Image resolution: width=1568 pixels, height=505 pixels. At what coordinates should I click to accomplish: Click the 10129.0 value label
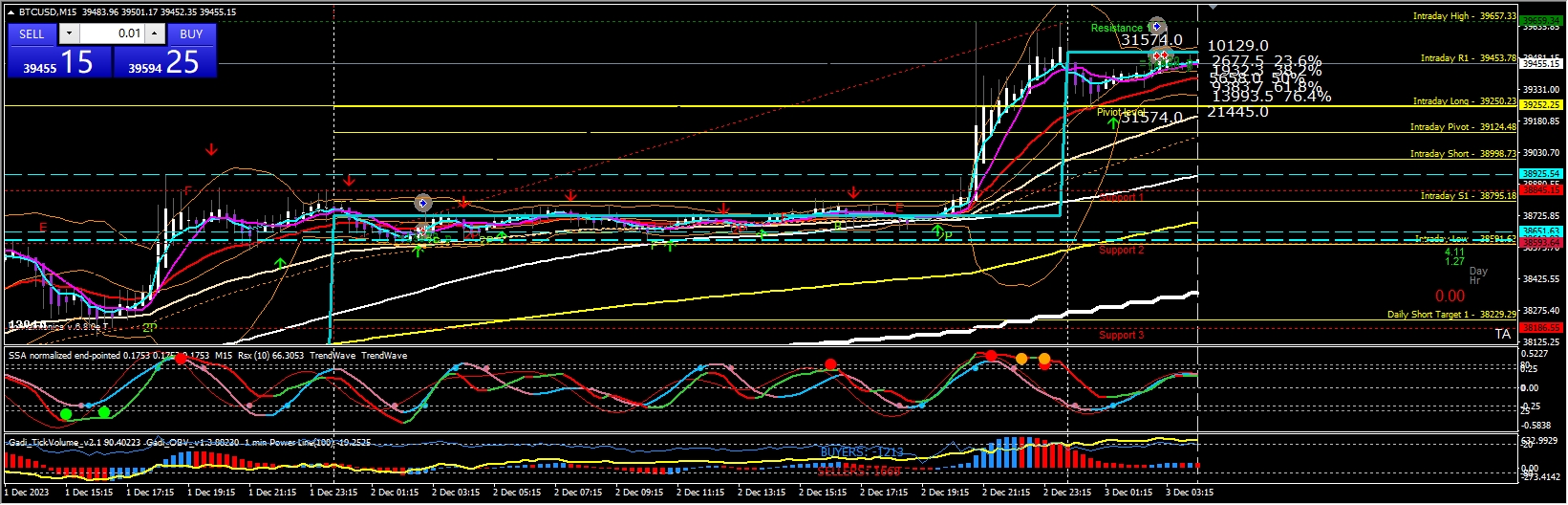point(1237,46)
